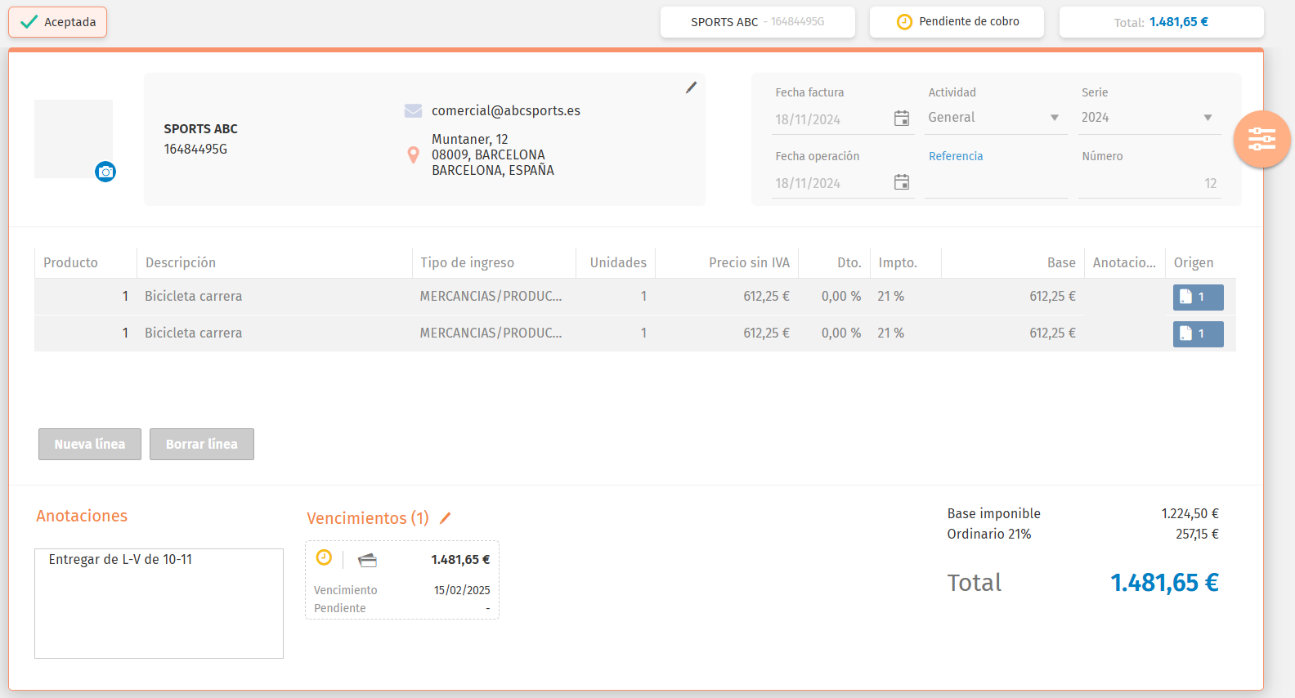The width and height of the screenshot is (1295, 698).
Task: Open origin document of second Bicicleta carrera line
Action: (x=1198, y=334)
